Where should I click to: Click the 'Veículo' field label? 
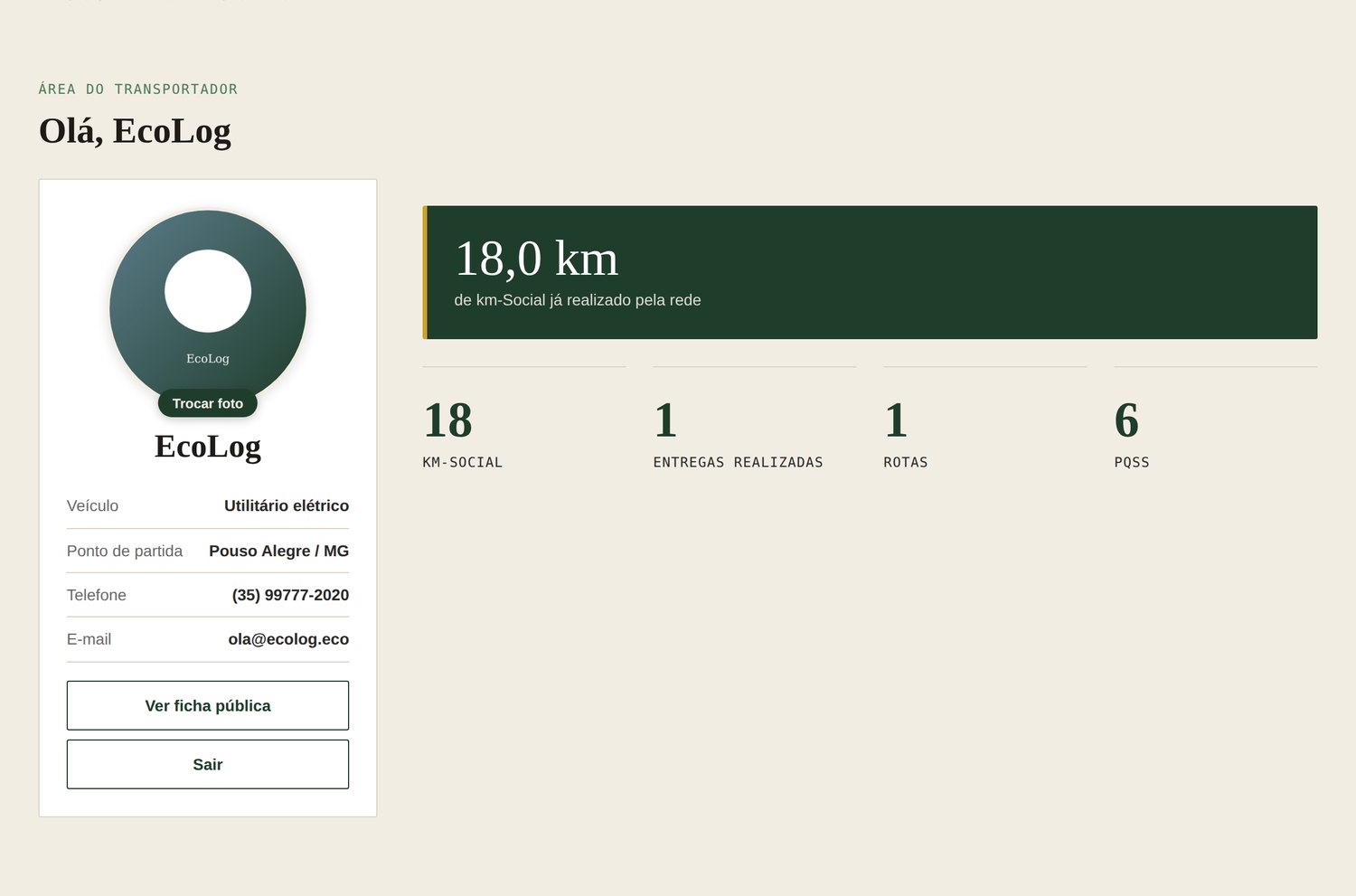point(92,505)
